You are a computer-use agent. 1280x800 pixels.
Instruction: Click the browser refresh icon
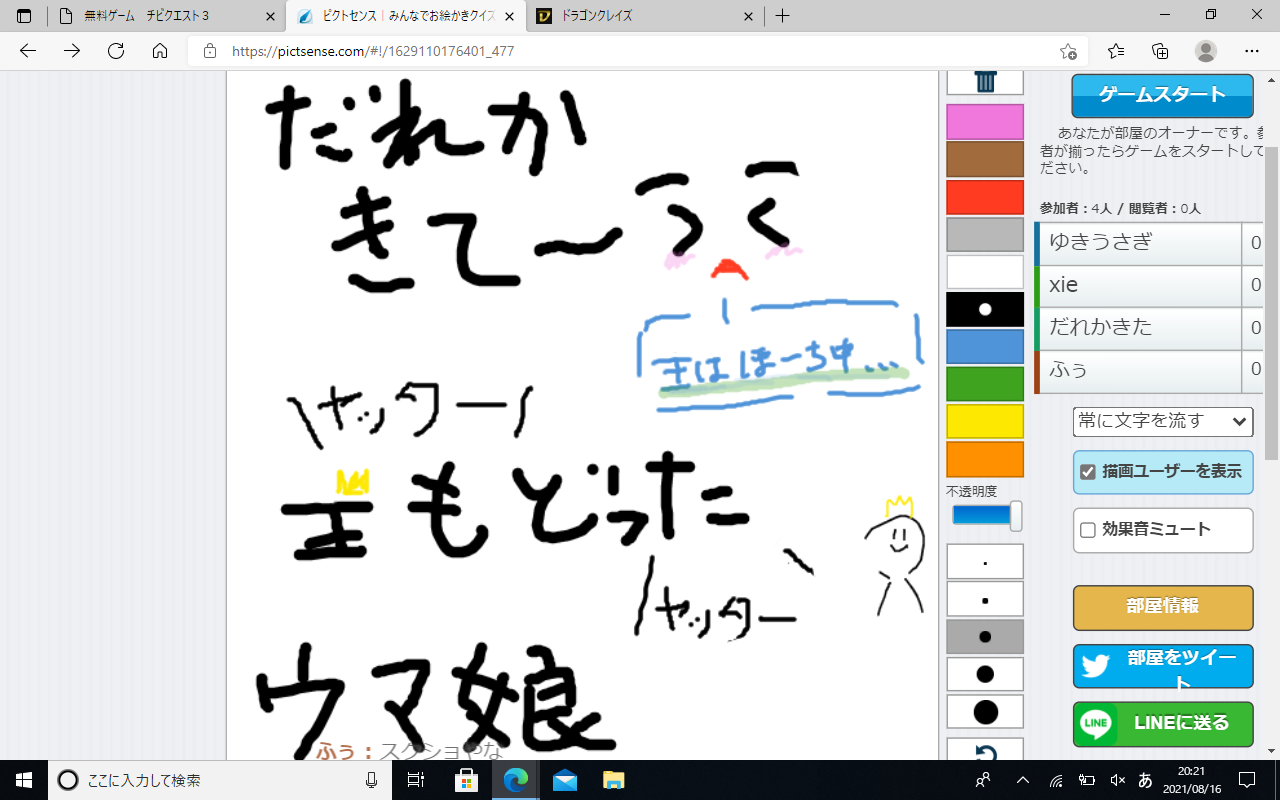116,51
